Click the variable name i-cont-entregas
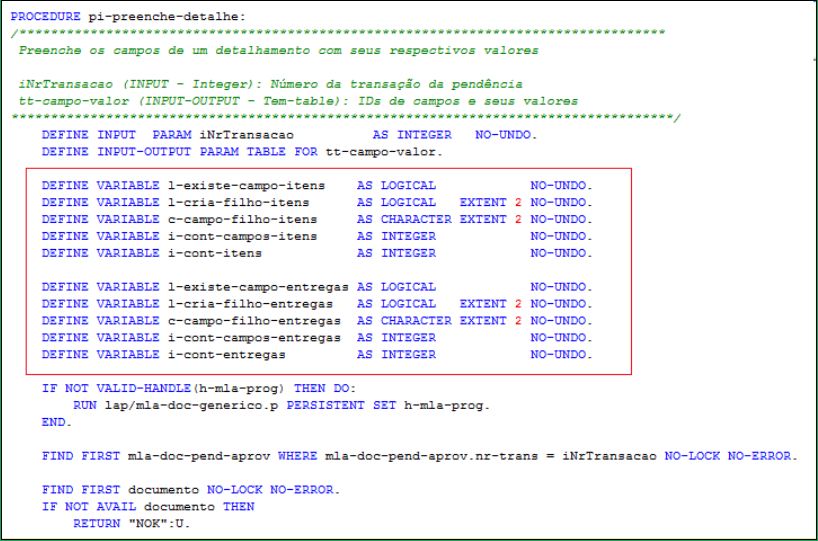This screenshot has height=541, width=818. pyautogui.click(x=226, y=354)
